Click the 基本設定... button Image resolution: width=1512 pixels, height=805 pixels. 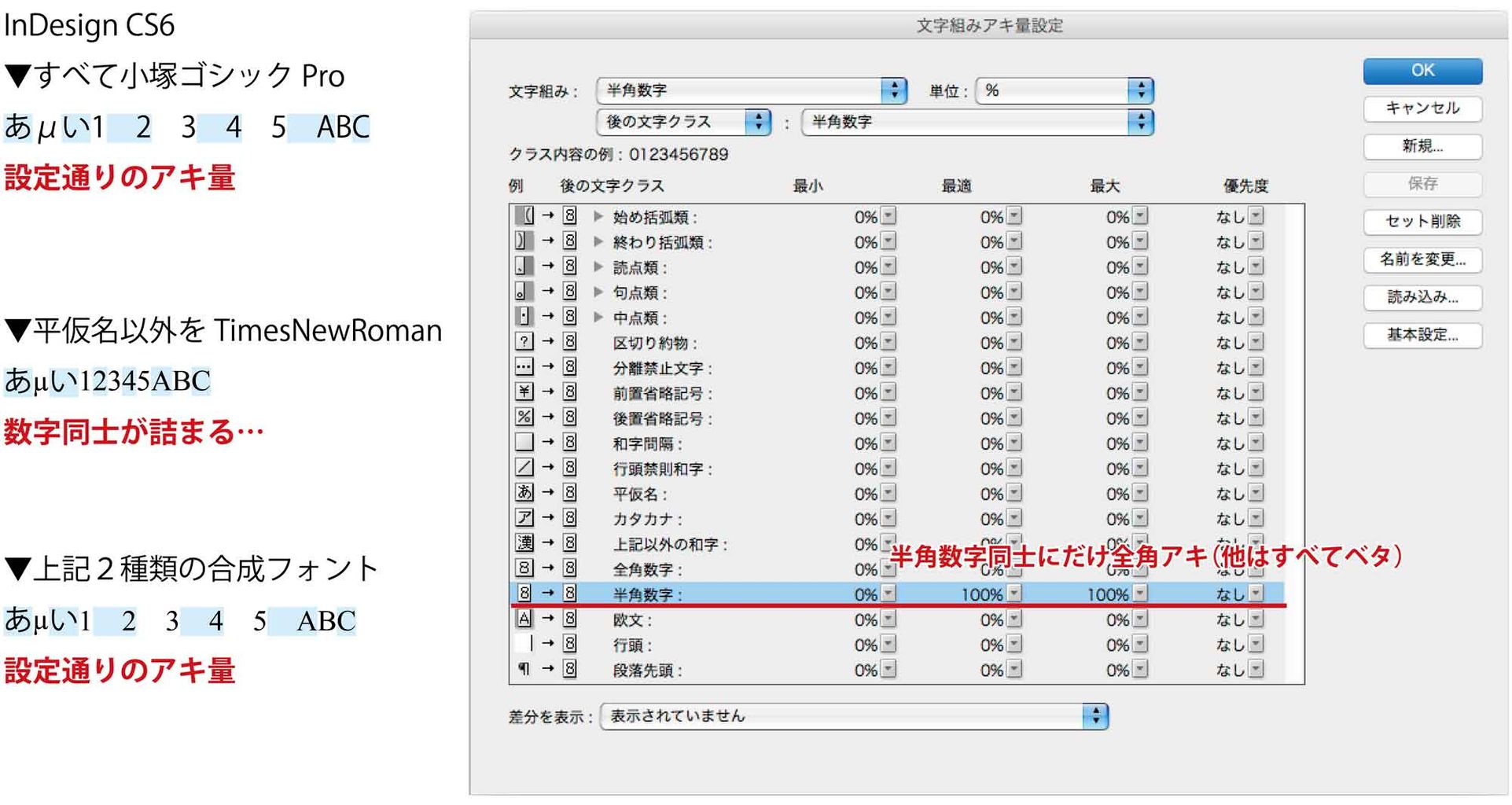click(1422, 335)
